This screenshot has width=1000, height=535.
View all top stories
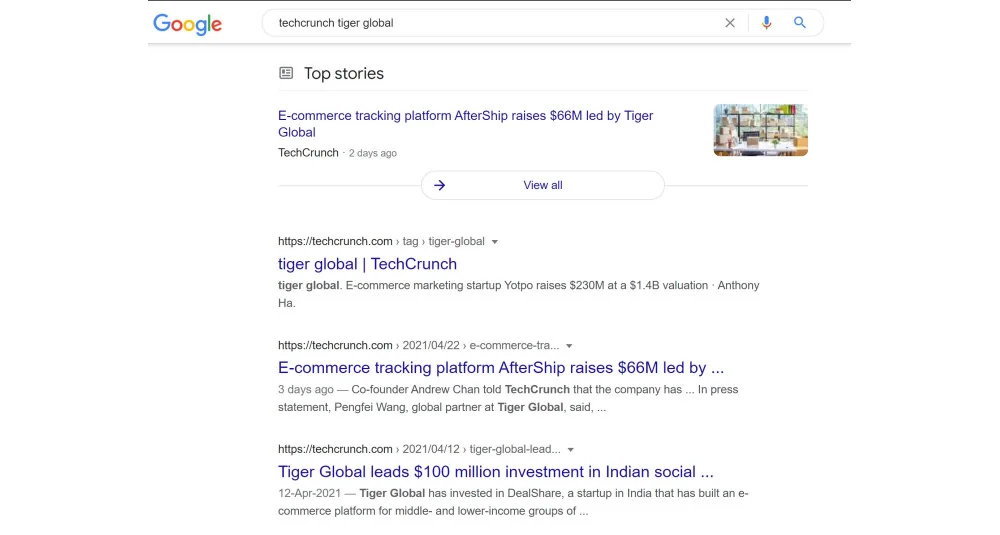coord(543,186)
